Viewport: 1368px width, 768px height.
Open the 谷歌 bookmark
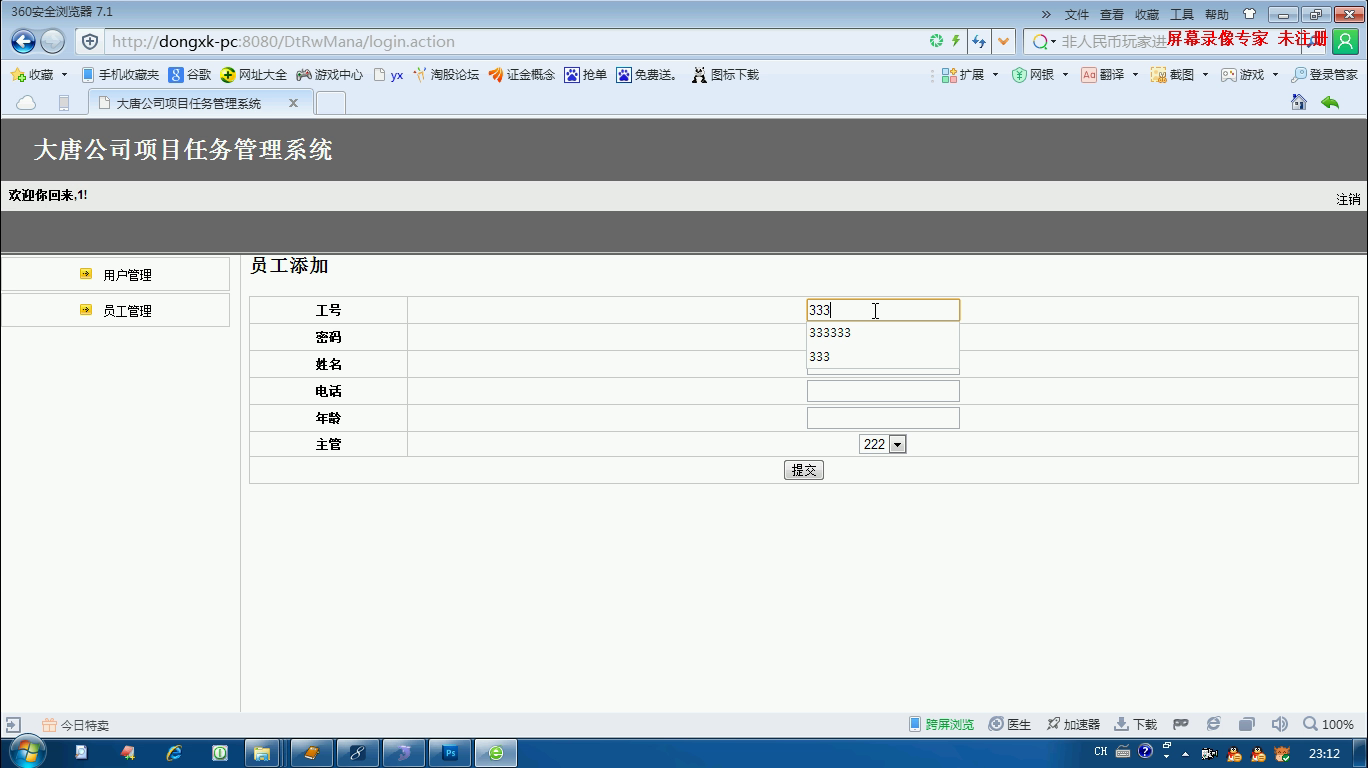coord(190,75)
